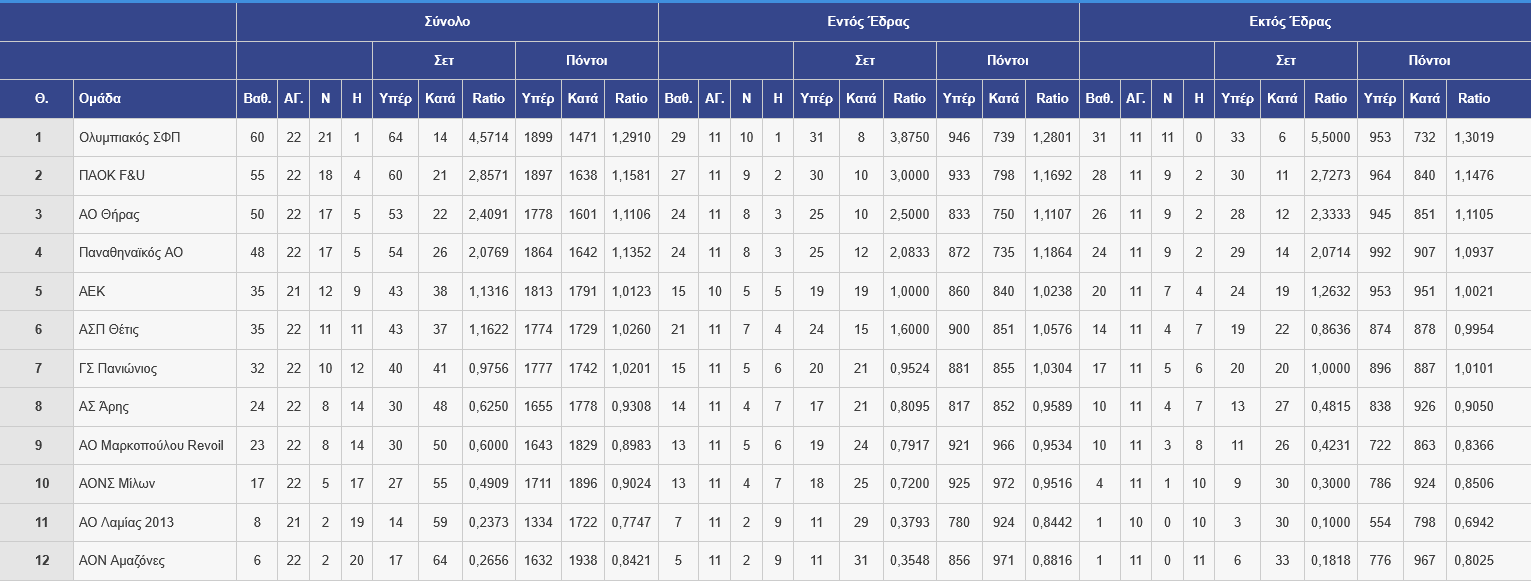The height and width of the screenshot is (581, 1531).
Task: Click the Ομάδα column header
Action: click(x=100, y=99)
